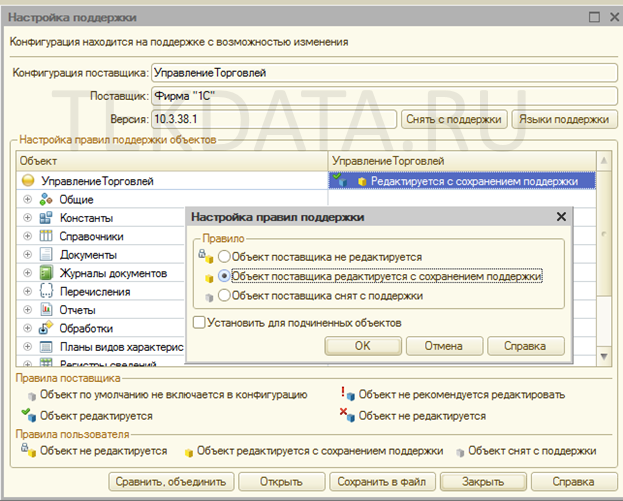The width and height of the screenshot is (623, 501).
Task: Click the Константы icon in tree
Action: (x=46, y=218)
